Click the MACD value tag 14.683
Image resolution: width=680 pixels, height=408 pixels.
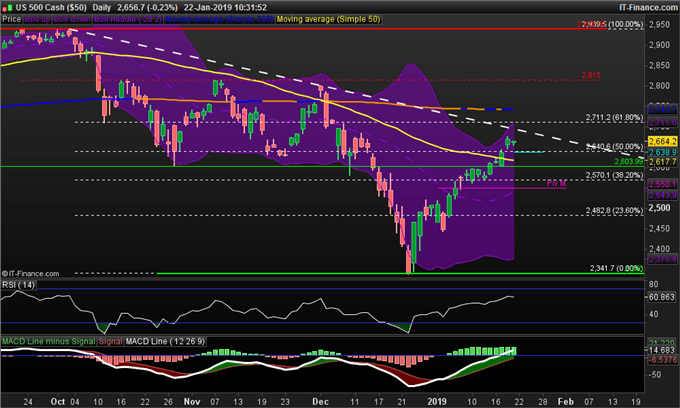(x=662, y=350)
